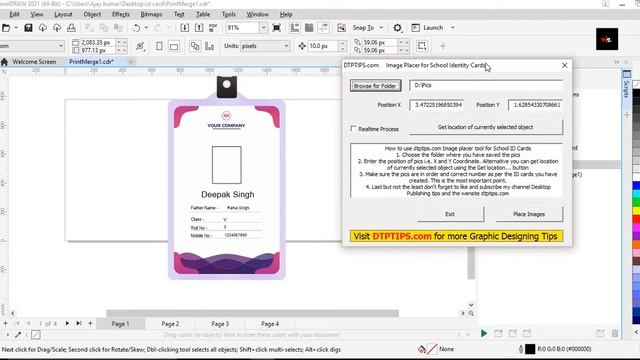The image size is (640, 360).
Task: Click the Print icon in toolbar
Action: [71, 28]
